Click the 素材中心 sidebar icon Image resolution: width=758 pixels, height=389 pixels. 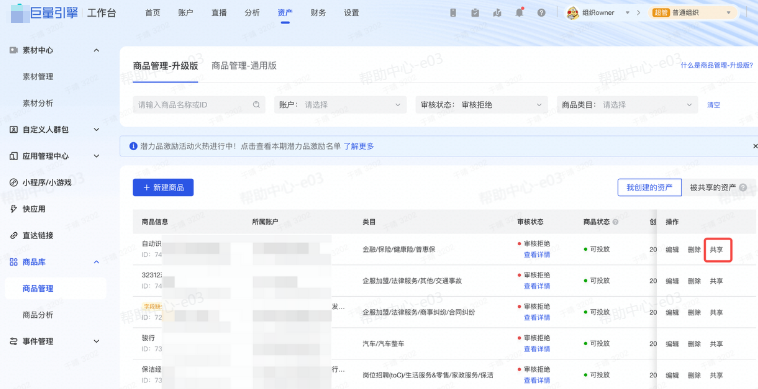coord(14,50)
